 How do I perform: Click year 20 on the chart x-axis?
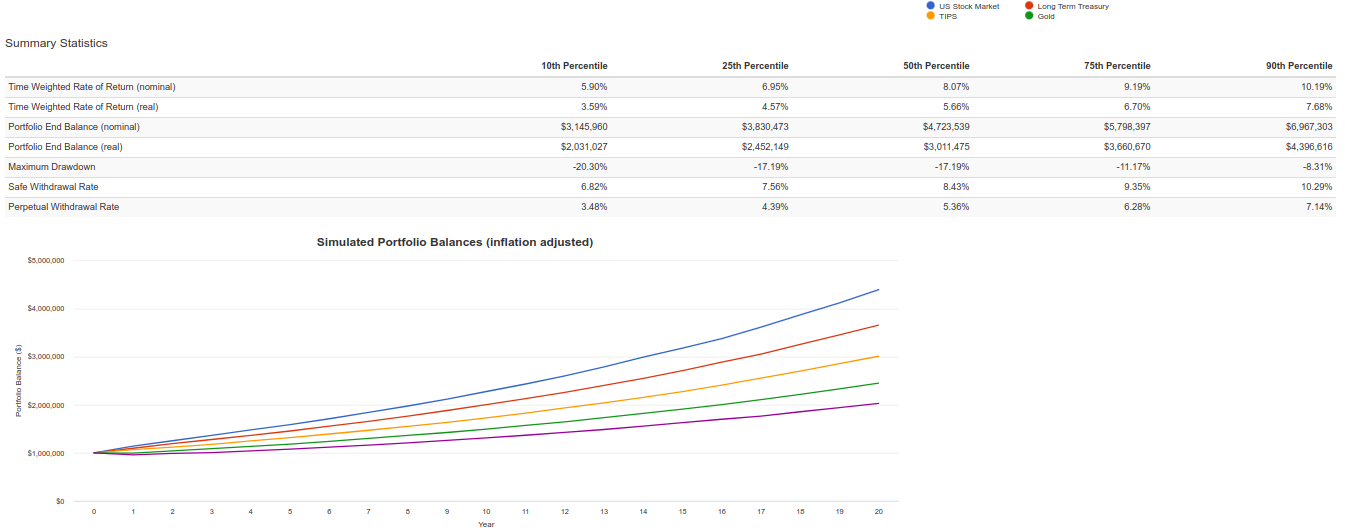point(878,511)
